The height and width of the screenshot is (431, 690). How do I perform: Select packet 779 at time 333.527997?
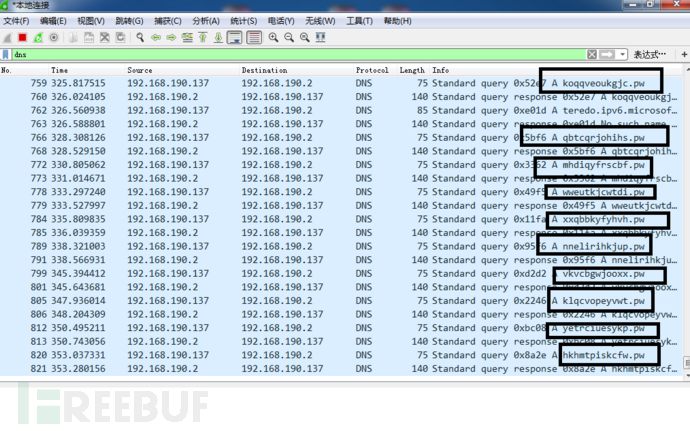pos(341,206)
